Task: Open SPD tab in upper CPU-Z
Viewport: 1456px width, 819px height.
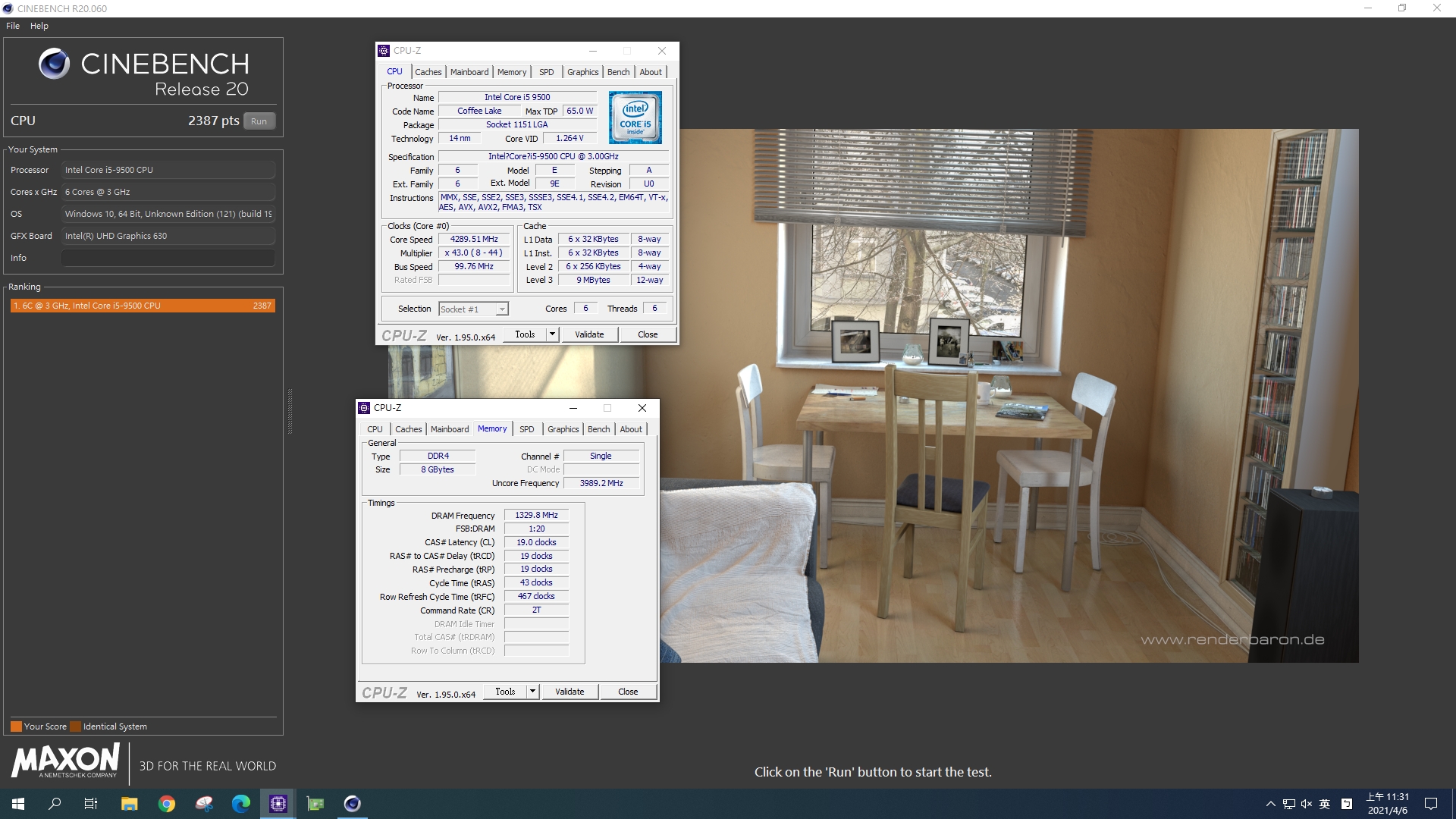Action: coord(547,72)
